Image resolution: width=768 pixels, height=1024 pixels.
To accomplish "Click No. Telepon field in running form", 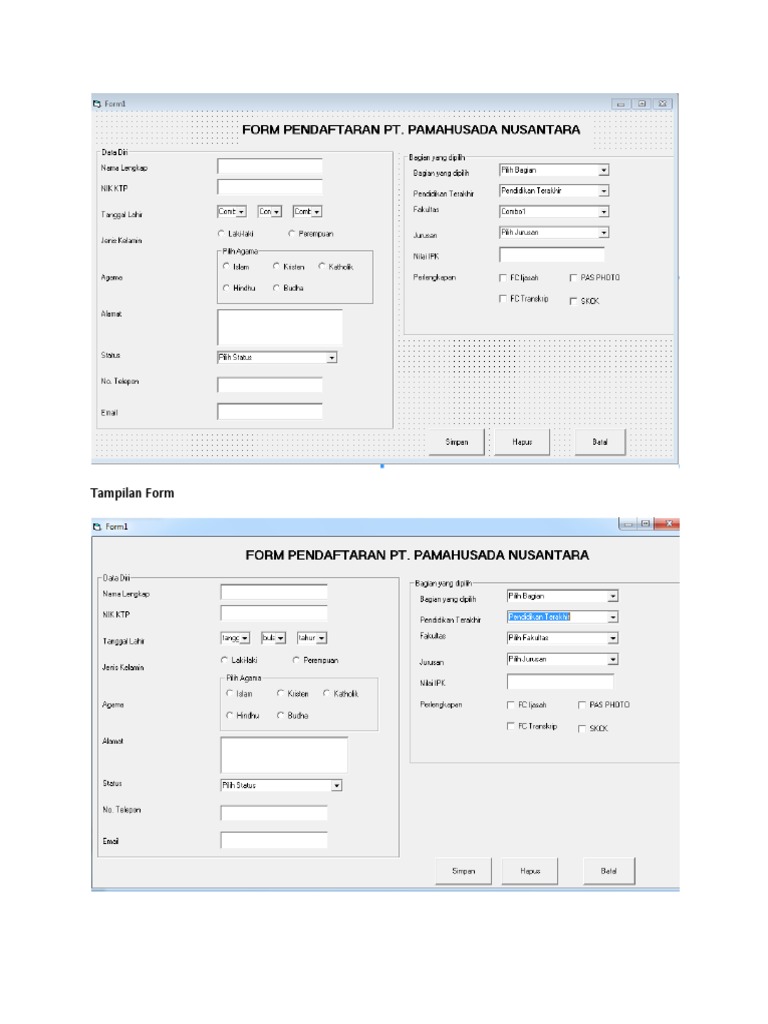I will (x=274, y=813).
